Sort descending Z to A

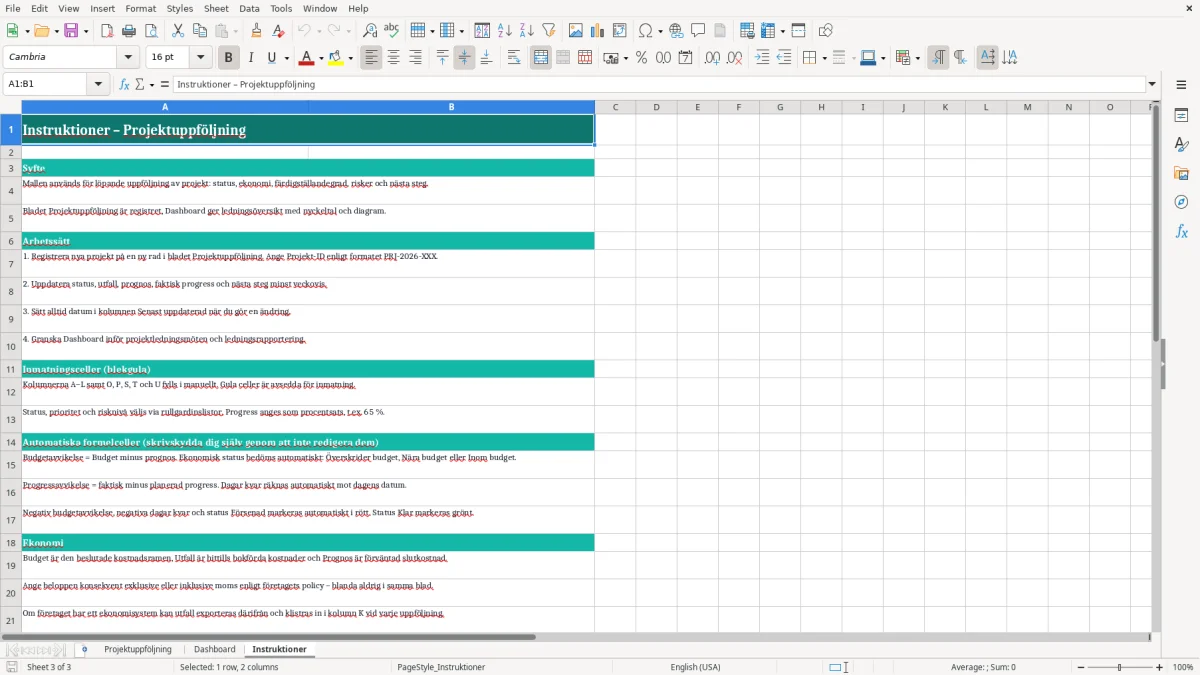point(526,31)
